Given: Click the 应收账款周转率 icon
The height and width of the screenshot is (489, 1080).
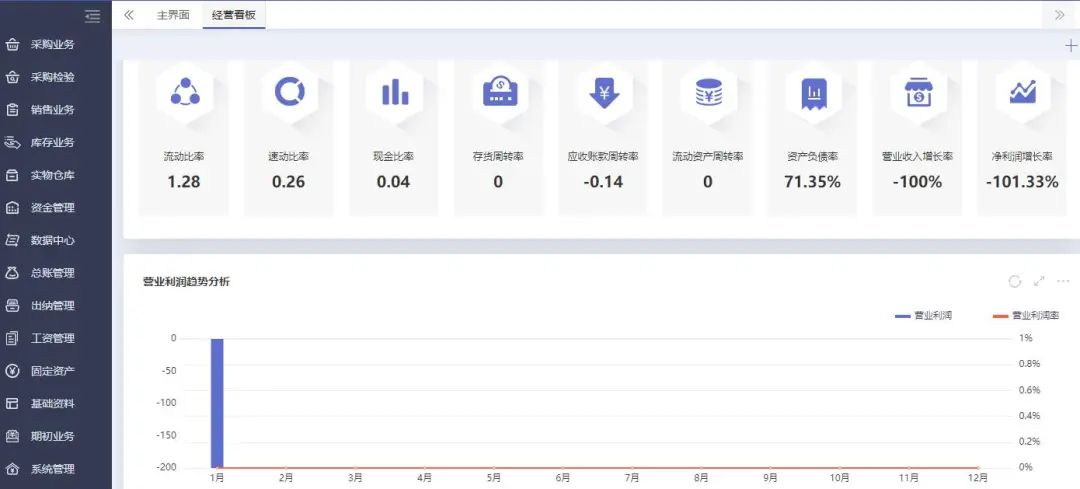Looking at the screenshot, I should point(604,92).
